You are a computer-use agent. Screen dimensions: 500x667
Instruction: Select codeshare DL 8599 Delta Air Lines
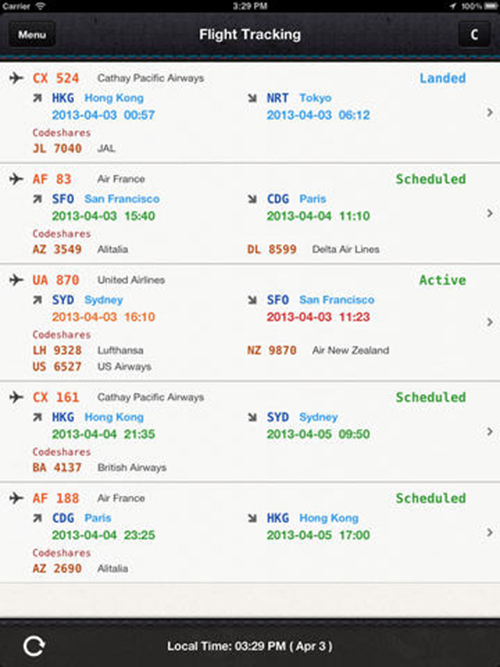pyautogui.click(x=313, y=249)
